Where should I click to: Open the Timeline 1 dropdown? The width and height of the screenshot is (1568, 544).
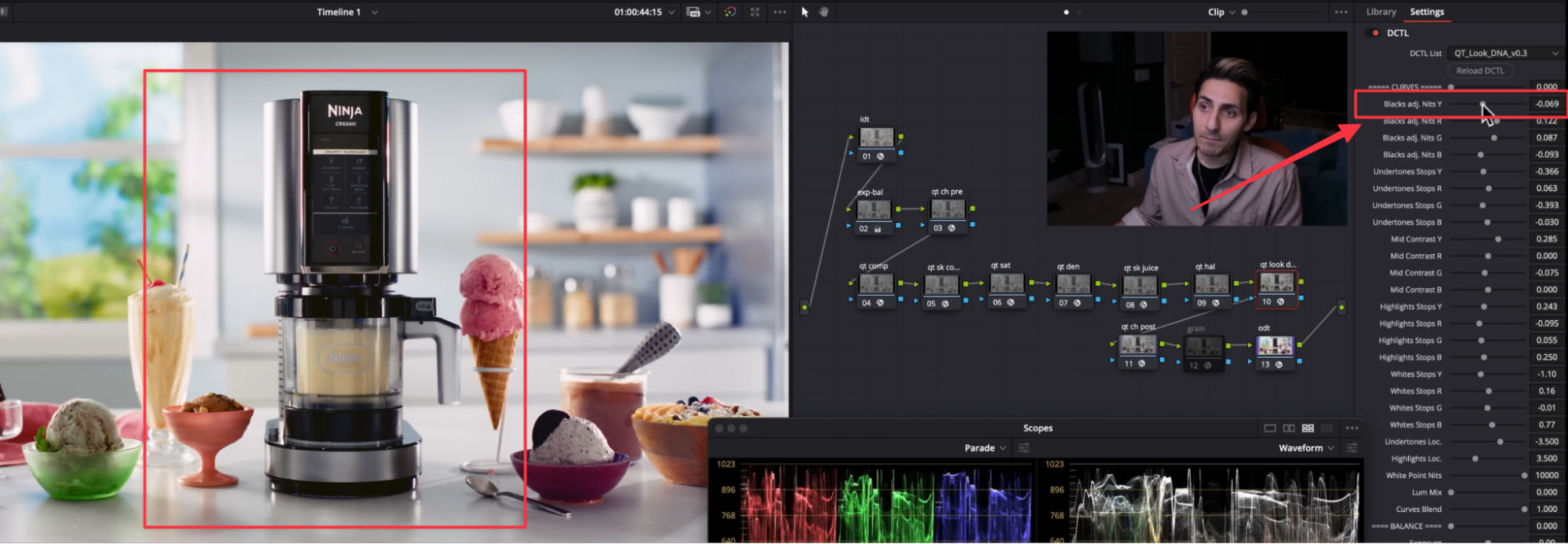click(374, 12)
